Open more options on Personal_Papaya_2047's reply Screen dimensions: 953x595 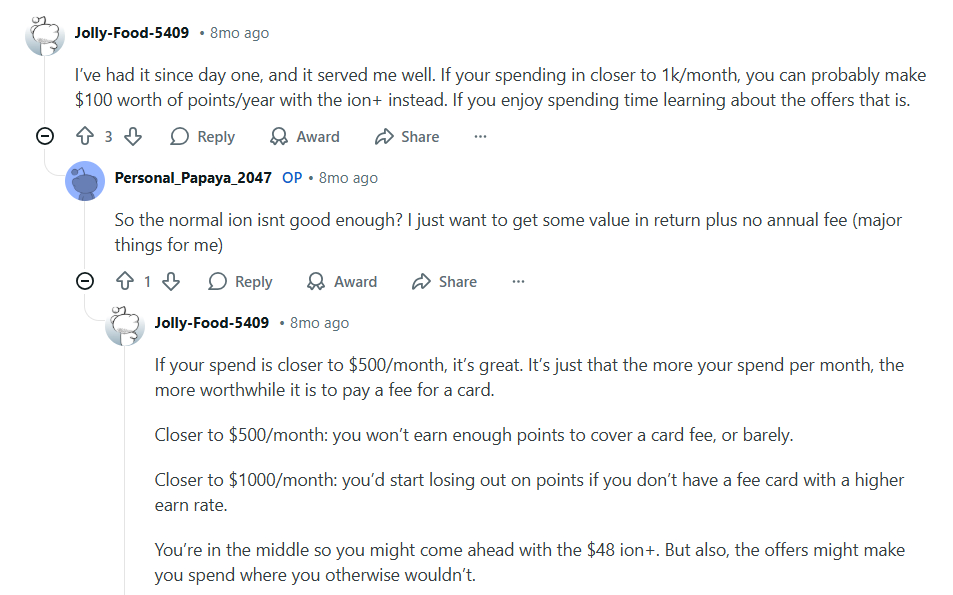pos(518,282)
